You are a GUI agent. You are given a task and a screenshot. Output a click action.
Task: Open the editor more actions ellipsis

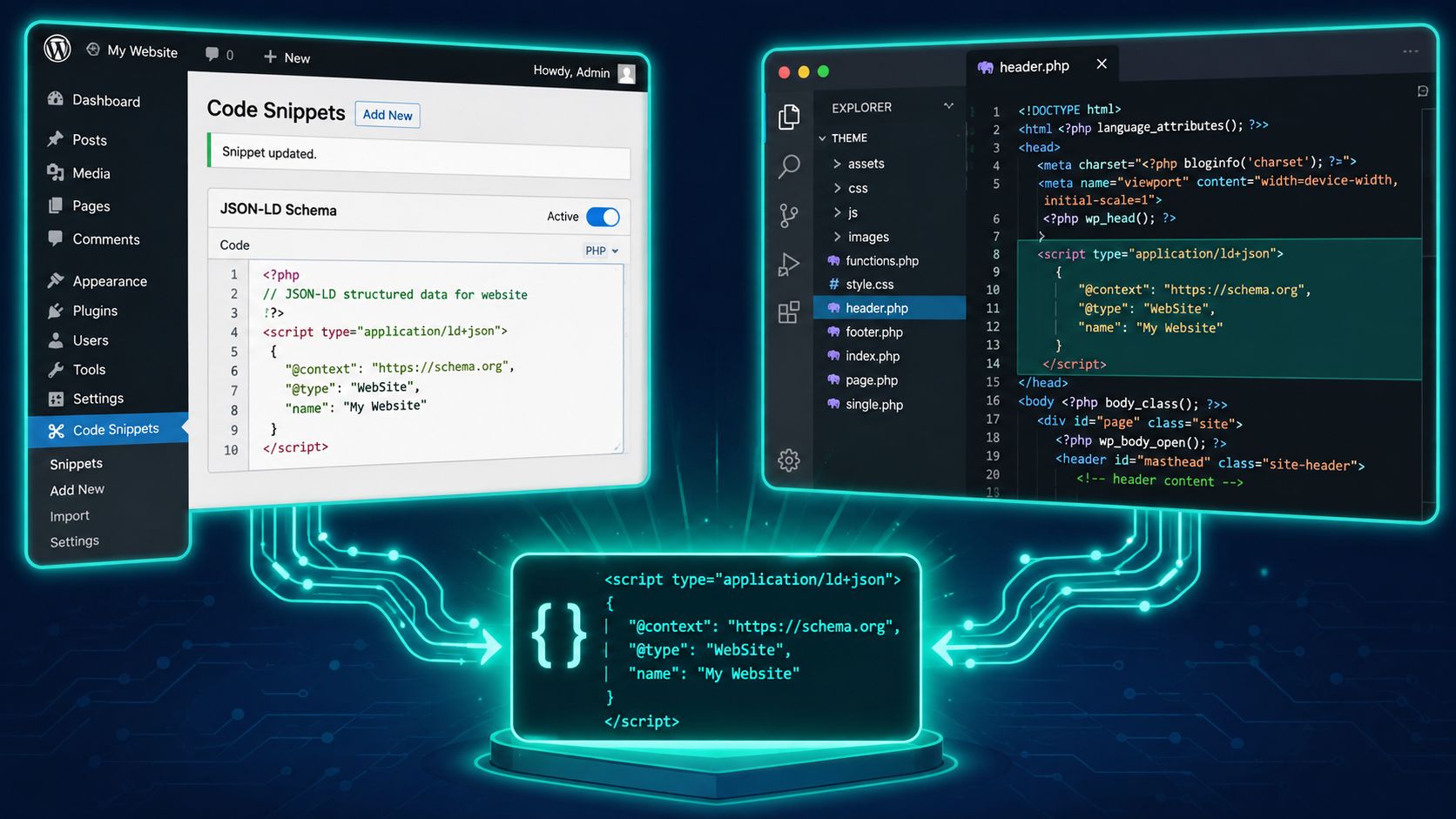click(1411, 52)
